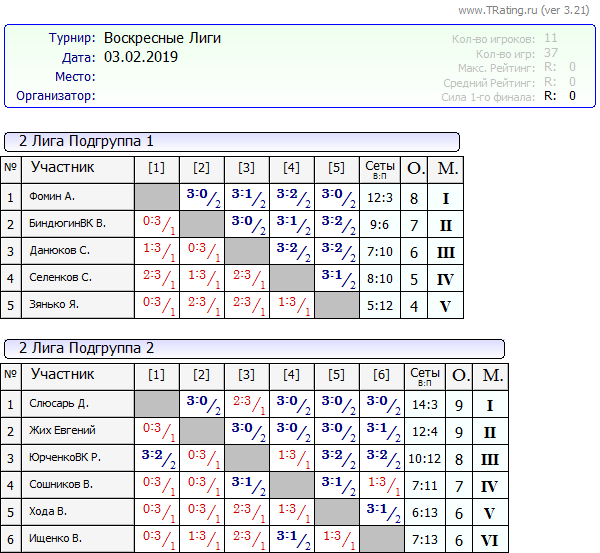This screenshot has width=600, height=553.
Task: Click the tournament name Воскресные Лиги
Action: pyautogui.click(x=162, y=38)
